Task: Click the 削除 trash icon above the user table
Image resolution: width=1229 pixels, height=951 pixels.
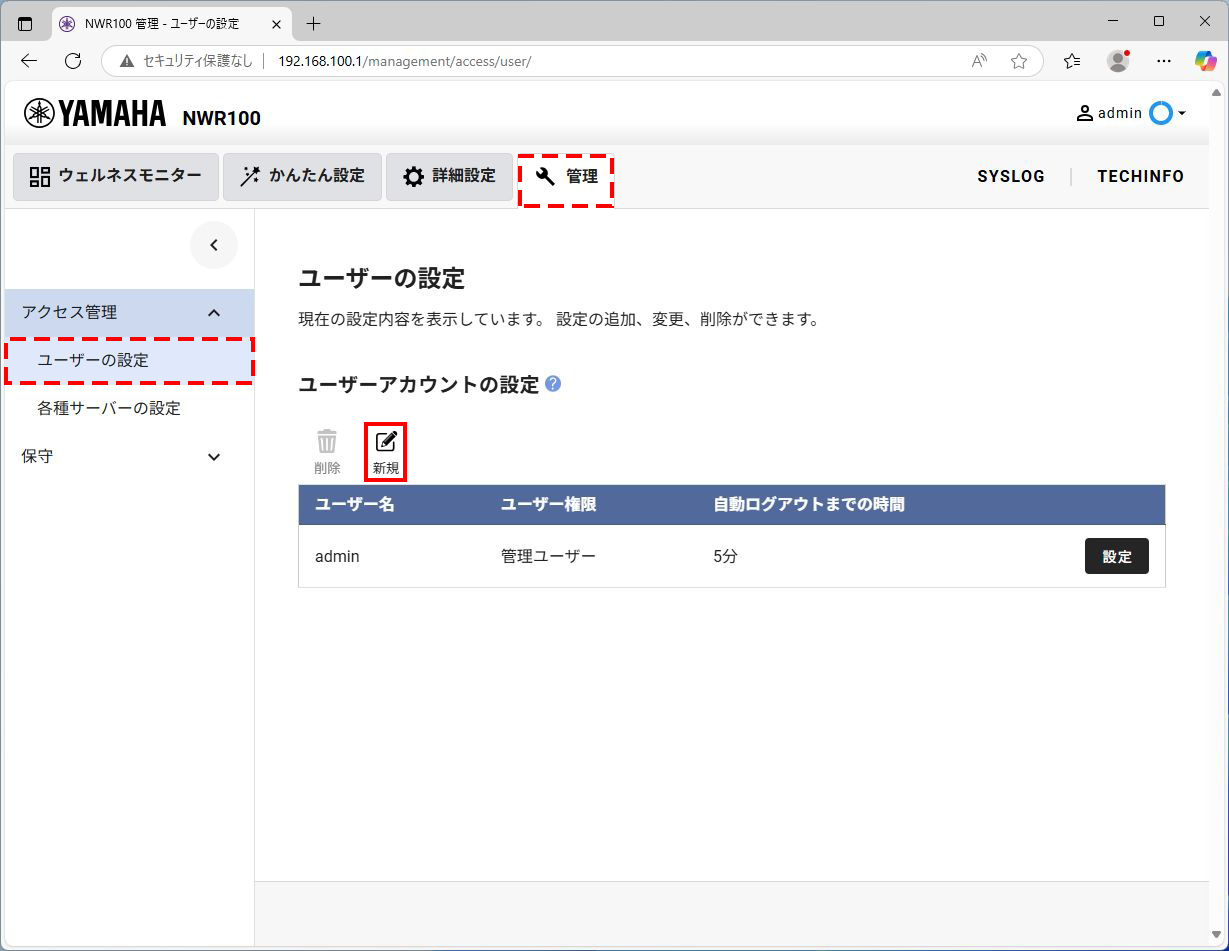Action: point(327,441)
